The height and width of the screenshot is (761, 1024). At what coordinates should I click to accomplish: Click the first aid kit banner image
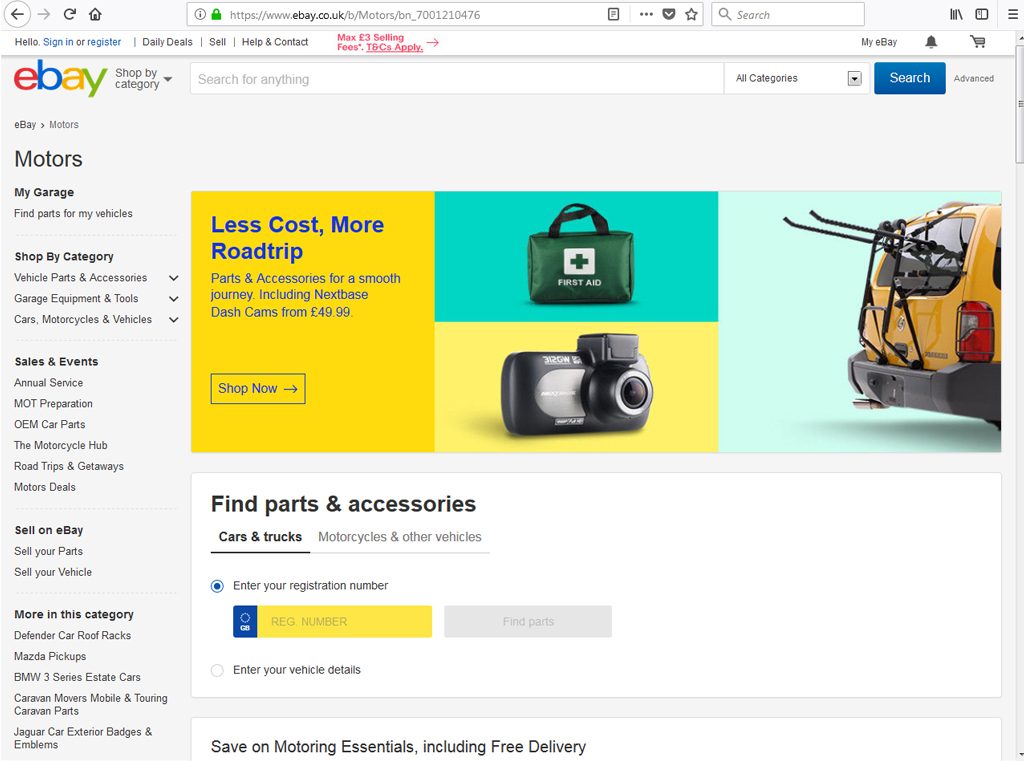(576, 257)
